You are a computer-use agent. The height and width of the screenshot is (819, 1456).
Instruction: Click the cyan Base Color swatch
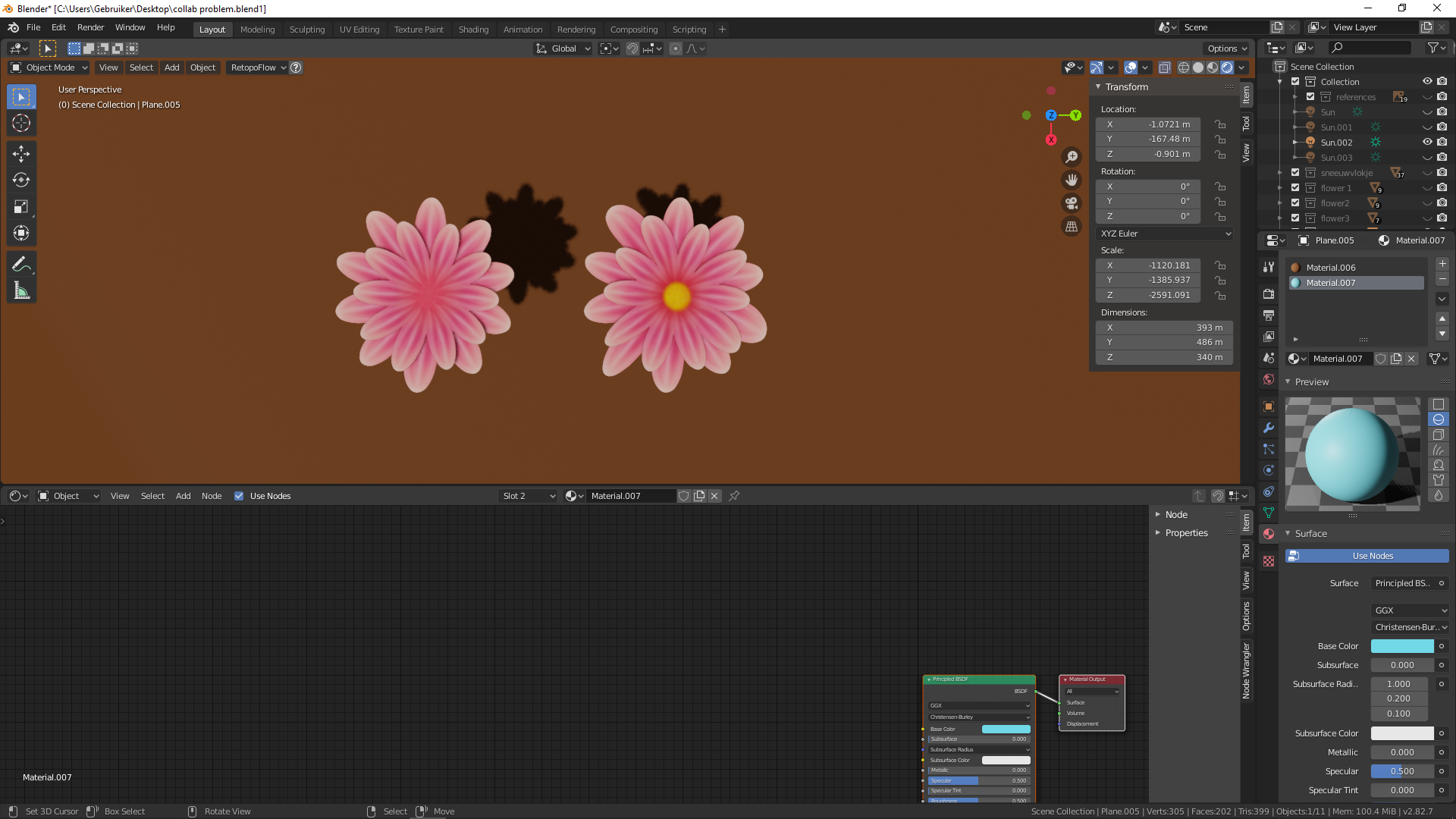tap(1402, 646)
